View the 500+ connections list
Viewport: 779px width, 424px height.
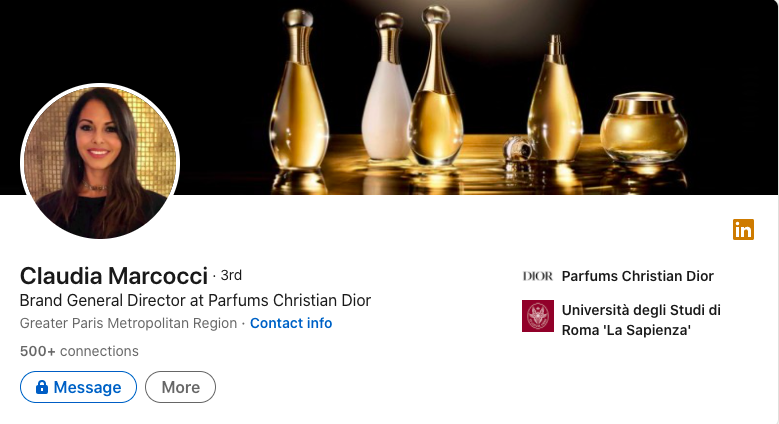pyautogui.click(x=79, y=351)
